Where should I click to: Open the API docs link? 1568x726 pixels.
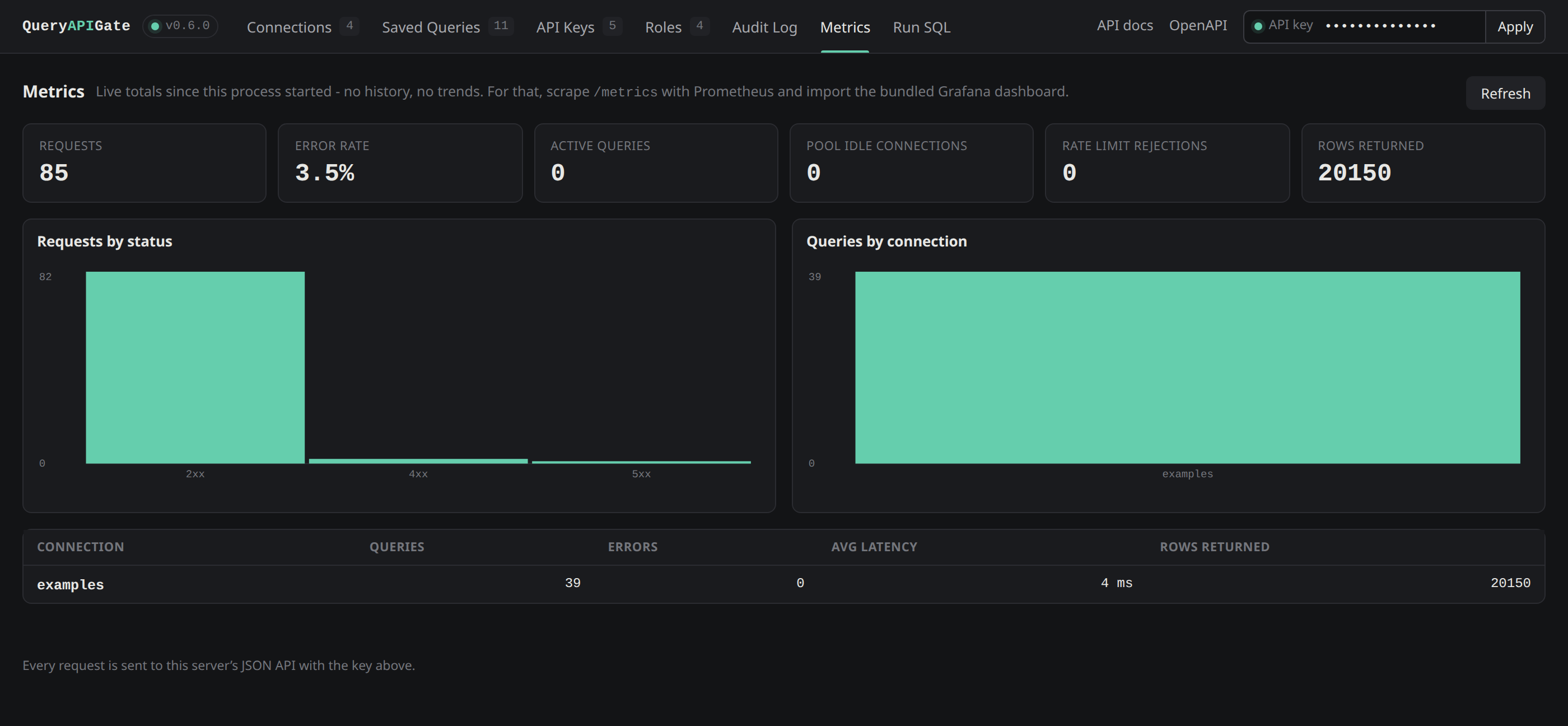click(x=1125, y=25)
